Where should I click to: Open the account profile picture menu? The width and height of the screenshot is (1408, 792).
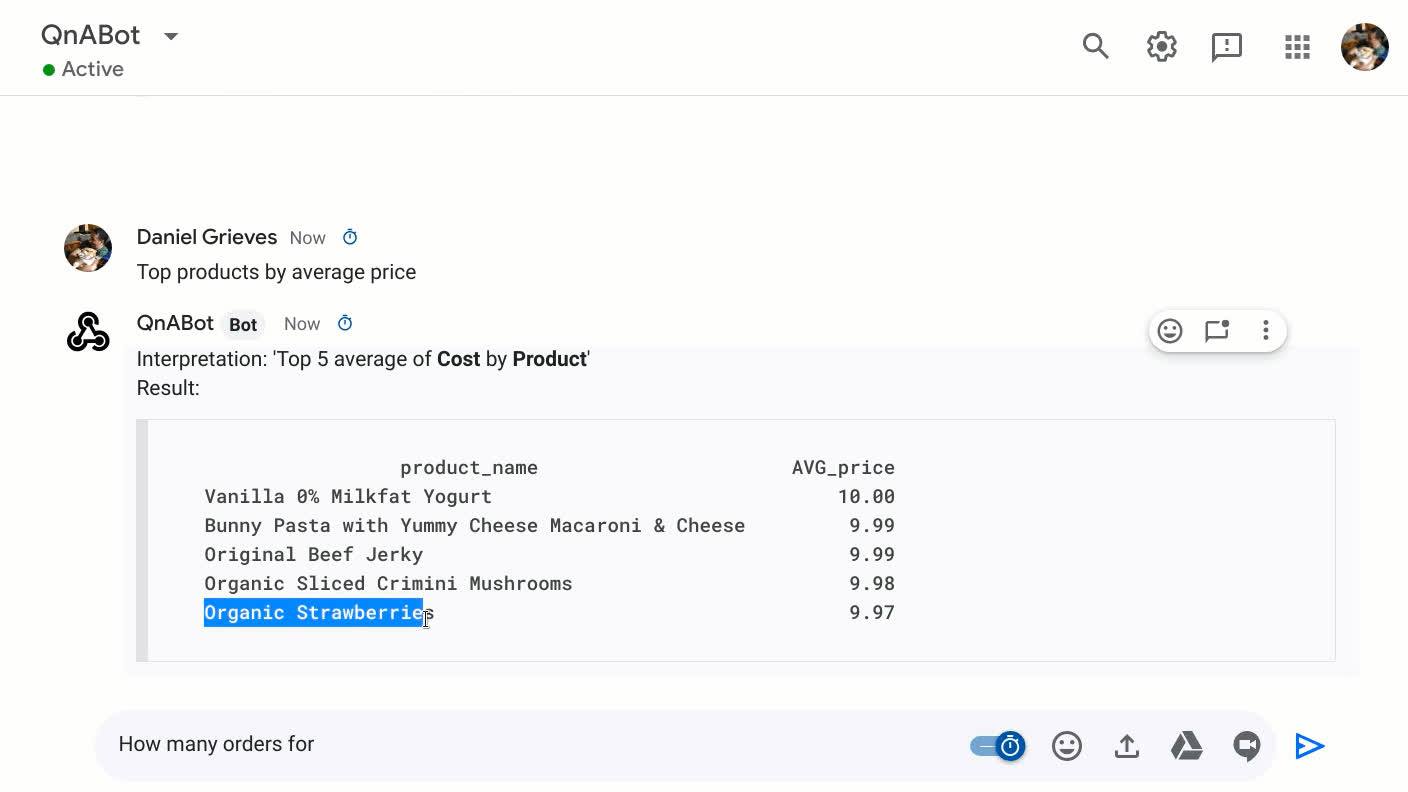click(1365, 47)
